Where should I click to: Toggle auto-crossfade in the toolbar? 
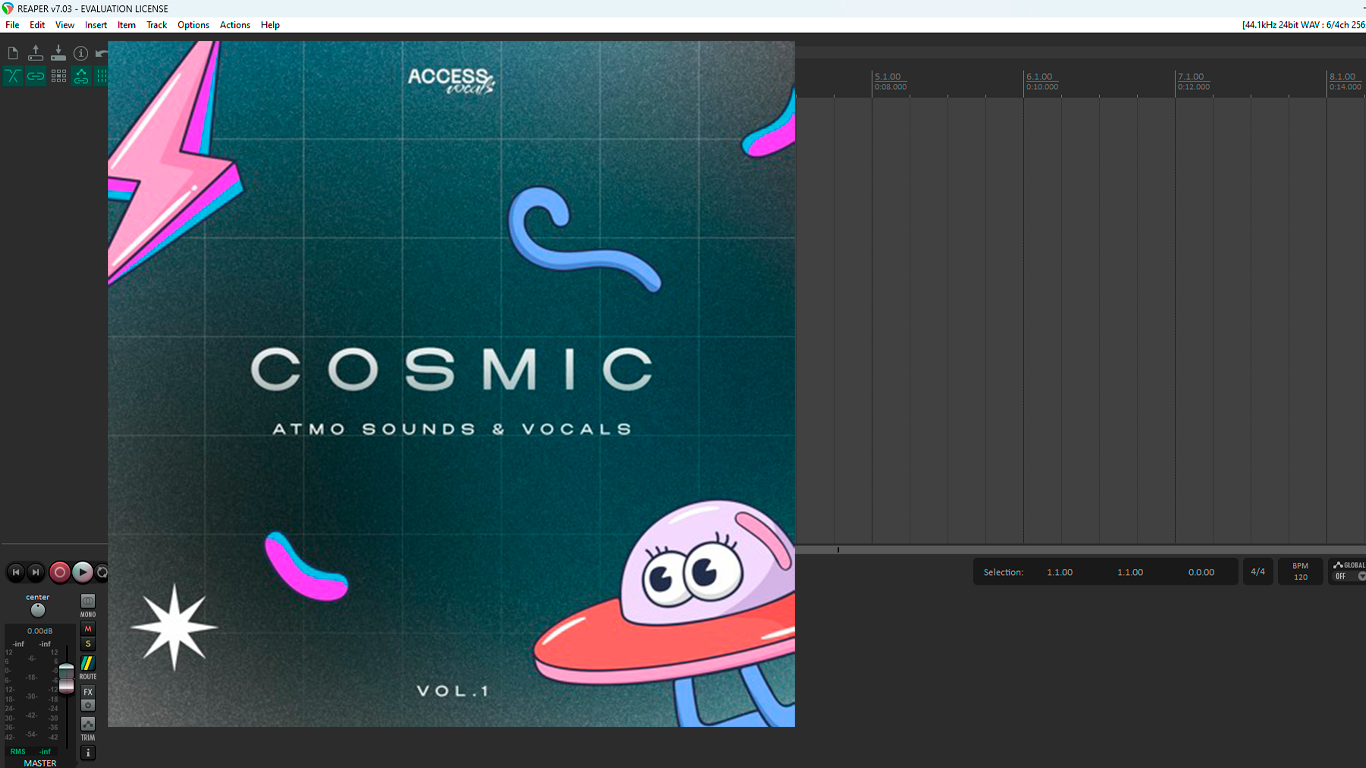click(x=13, y=76)
